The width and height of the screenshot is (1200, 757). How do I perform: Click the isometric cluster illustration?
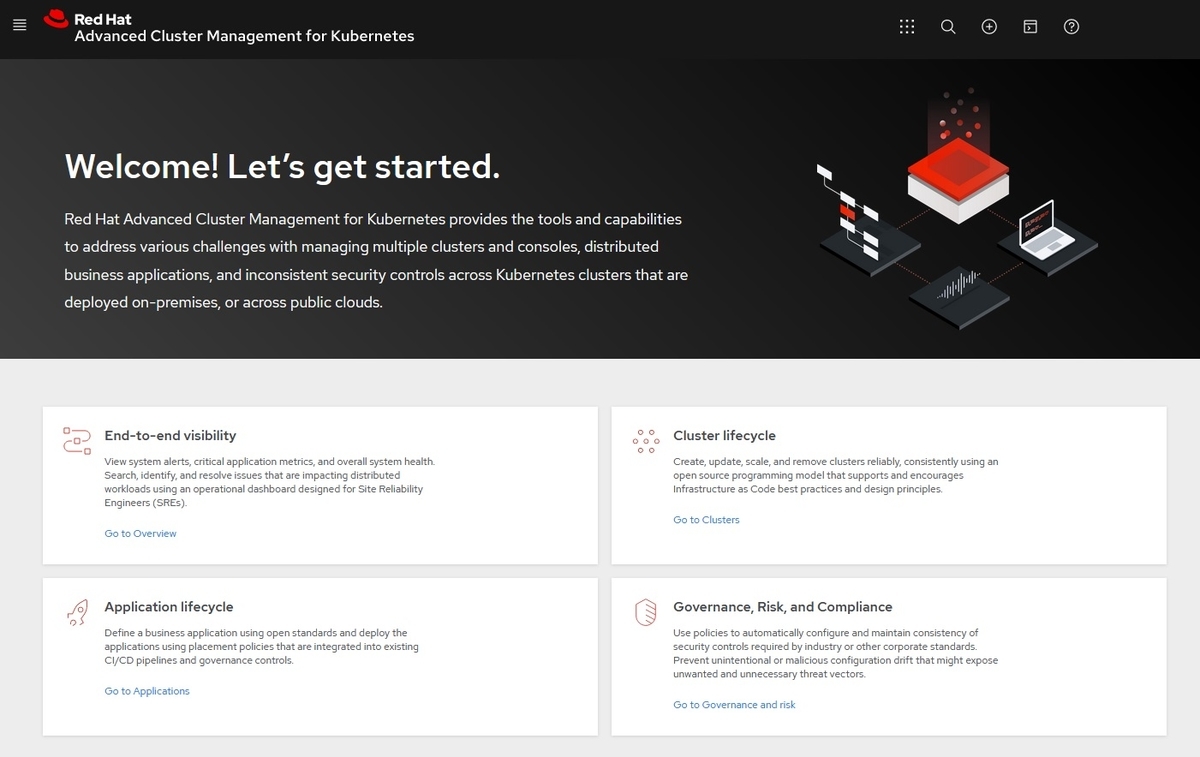(x=956, y=210)
